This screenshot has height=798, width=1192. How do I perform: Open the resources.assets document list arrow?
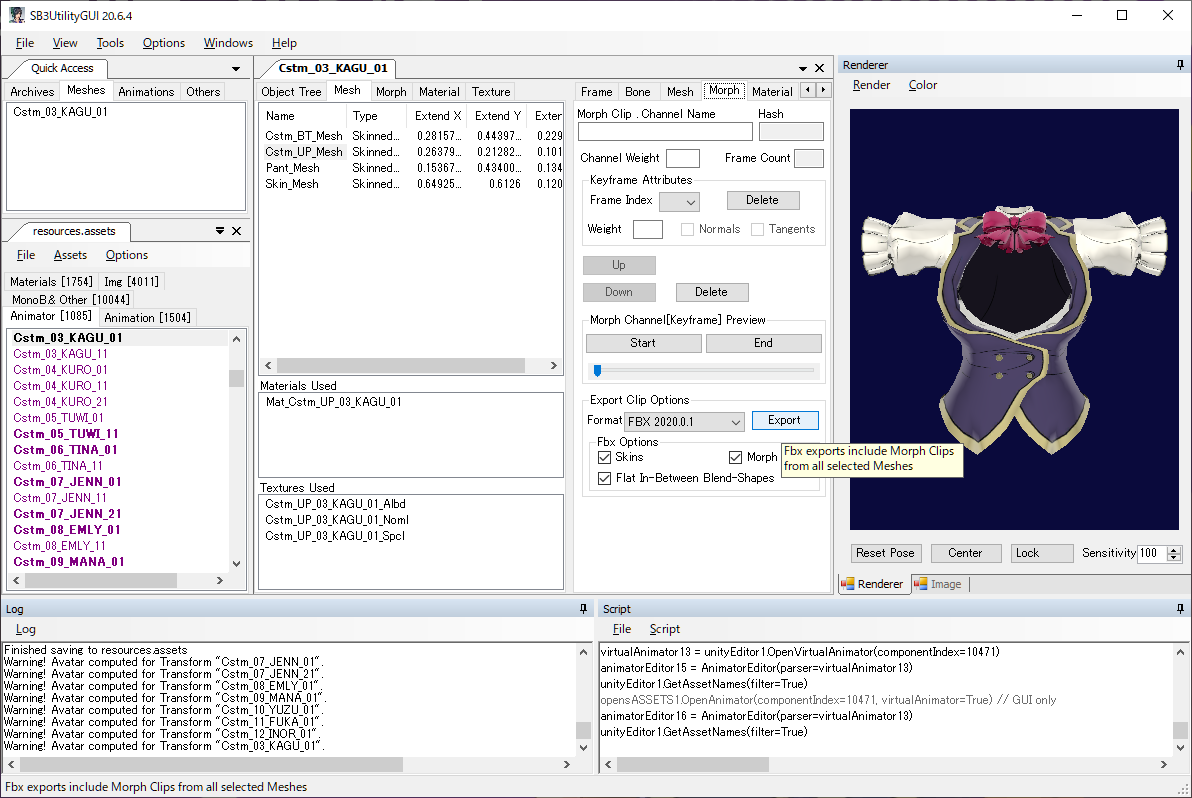coord(220,230)
